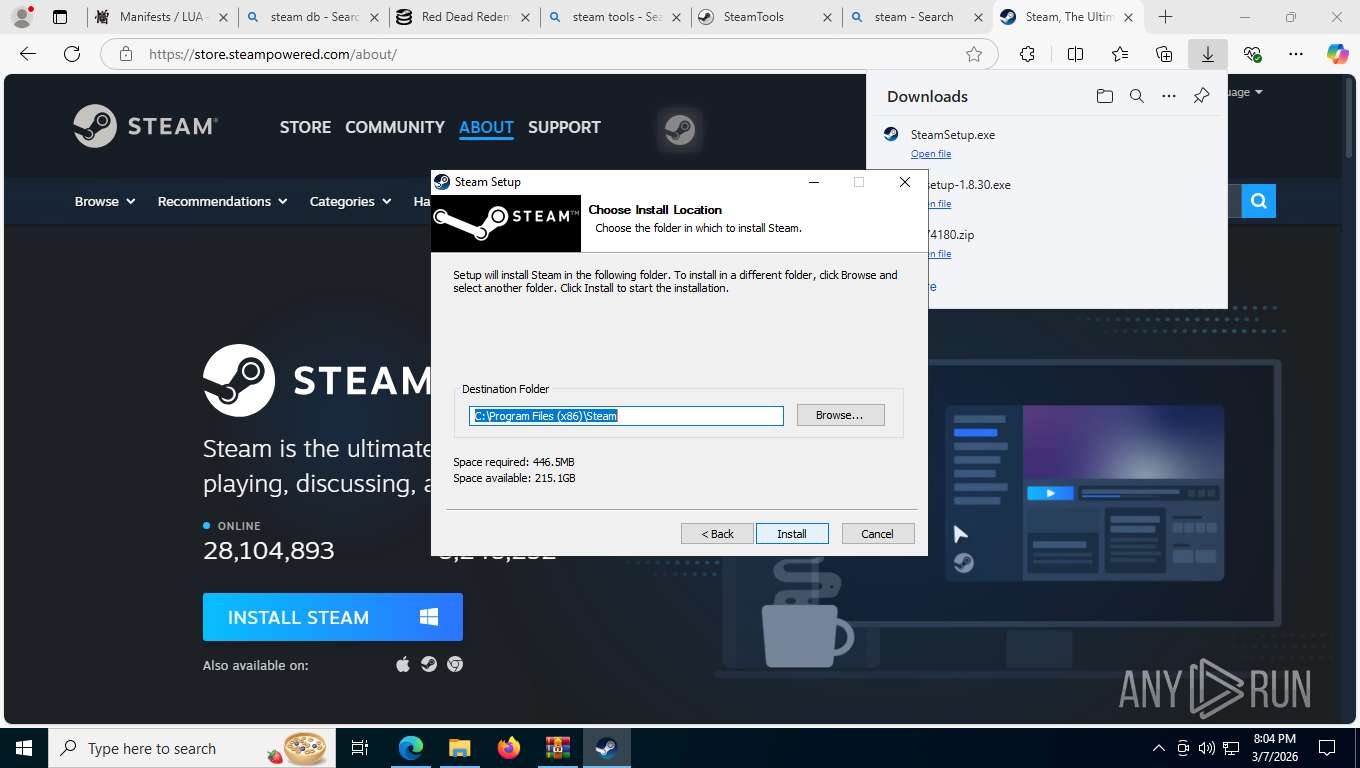
Task: Expand the Recommendations dropdown
Action: (x=222, y=201)
